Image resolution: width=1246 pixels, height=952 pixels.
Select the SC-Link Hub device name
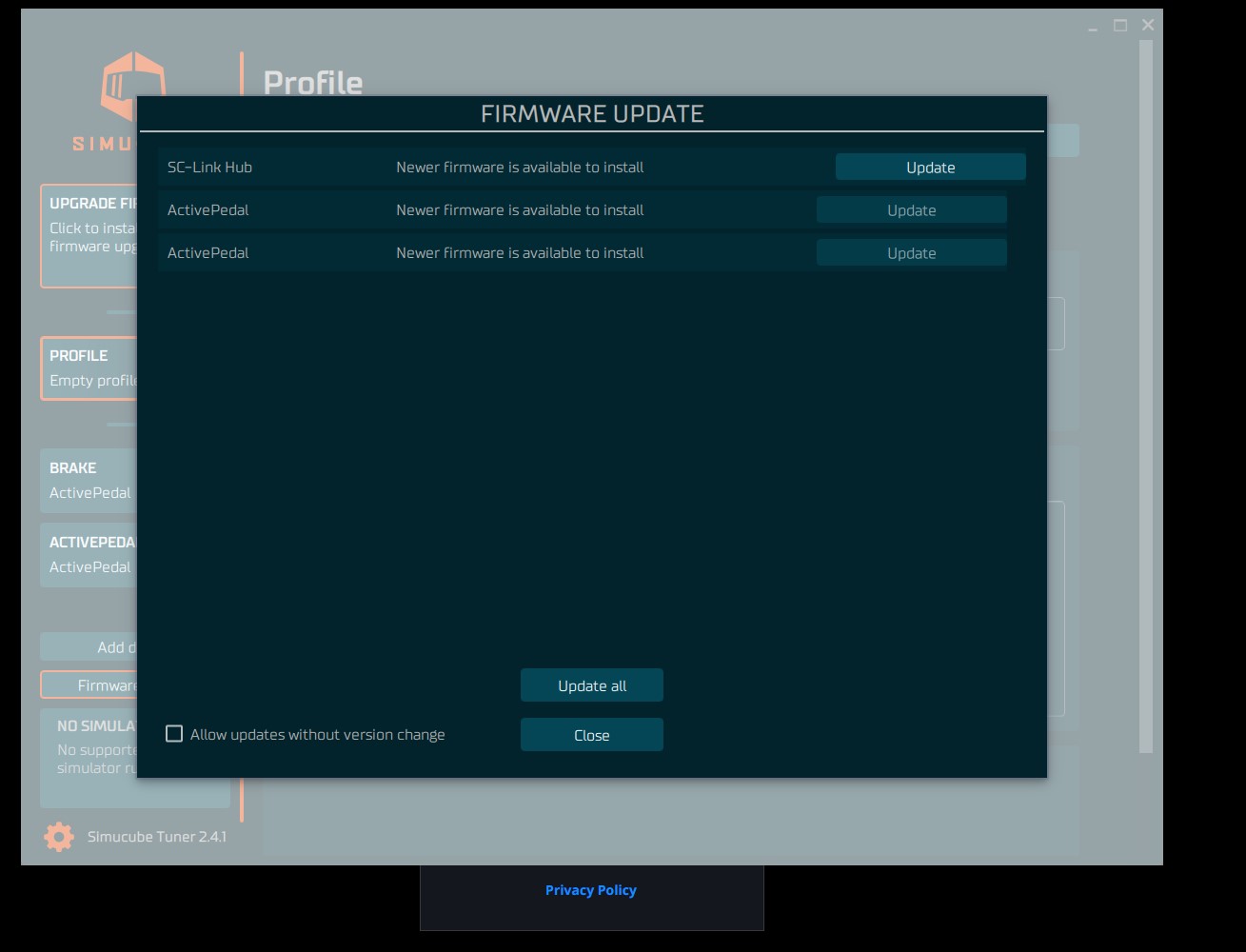[209, 167]
